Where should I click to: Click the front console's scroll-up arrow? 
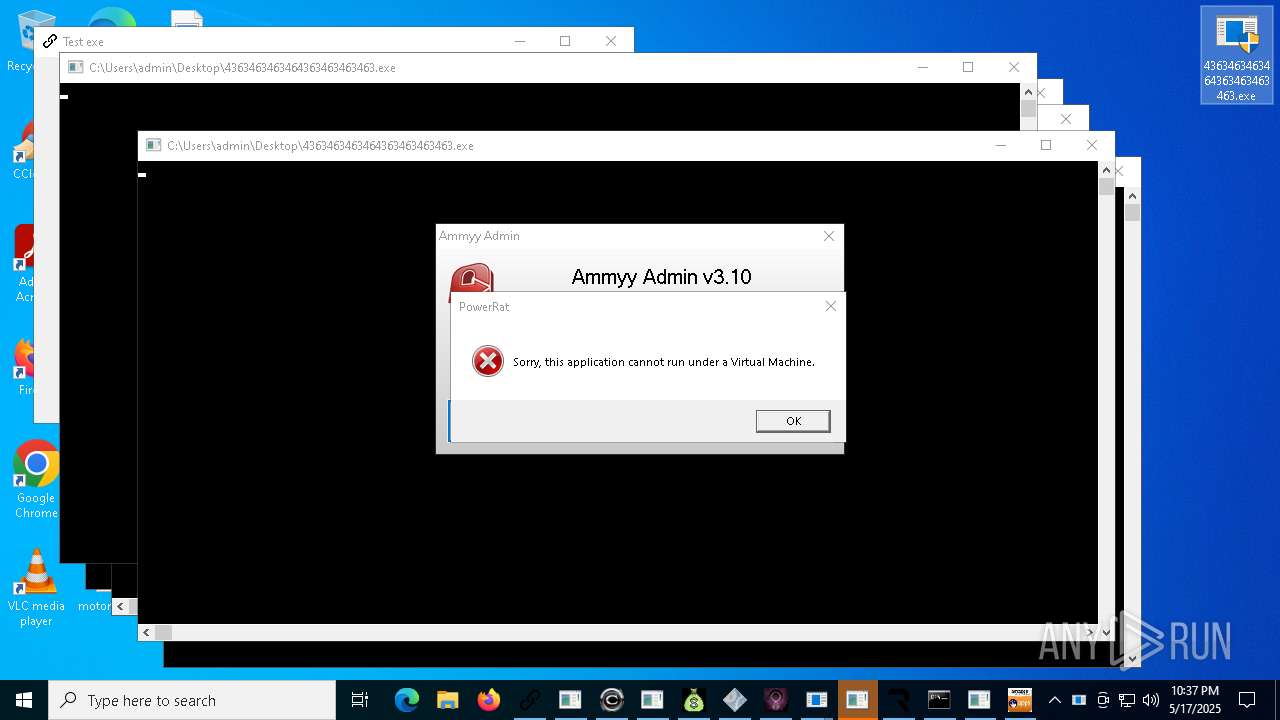pyautogui.click(x=1106, y=170)
